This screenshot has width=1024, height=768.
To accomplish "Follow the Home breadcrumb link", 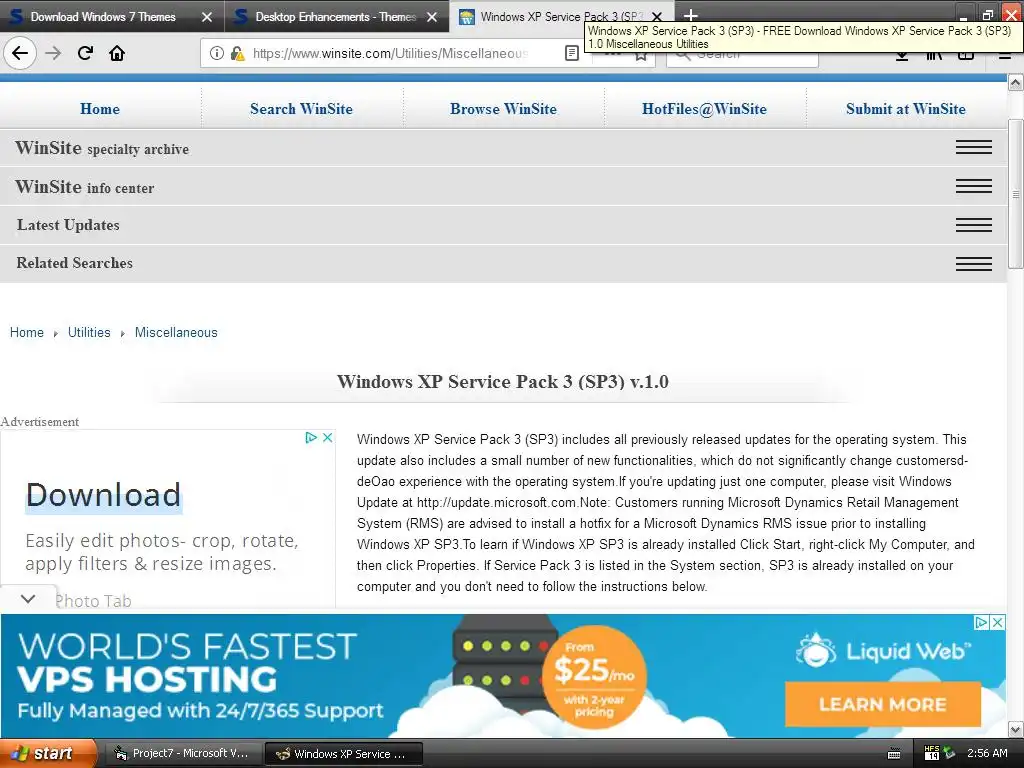I will 27,332.
